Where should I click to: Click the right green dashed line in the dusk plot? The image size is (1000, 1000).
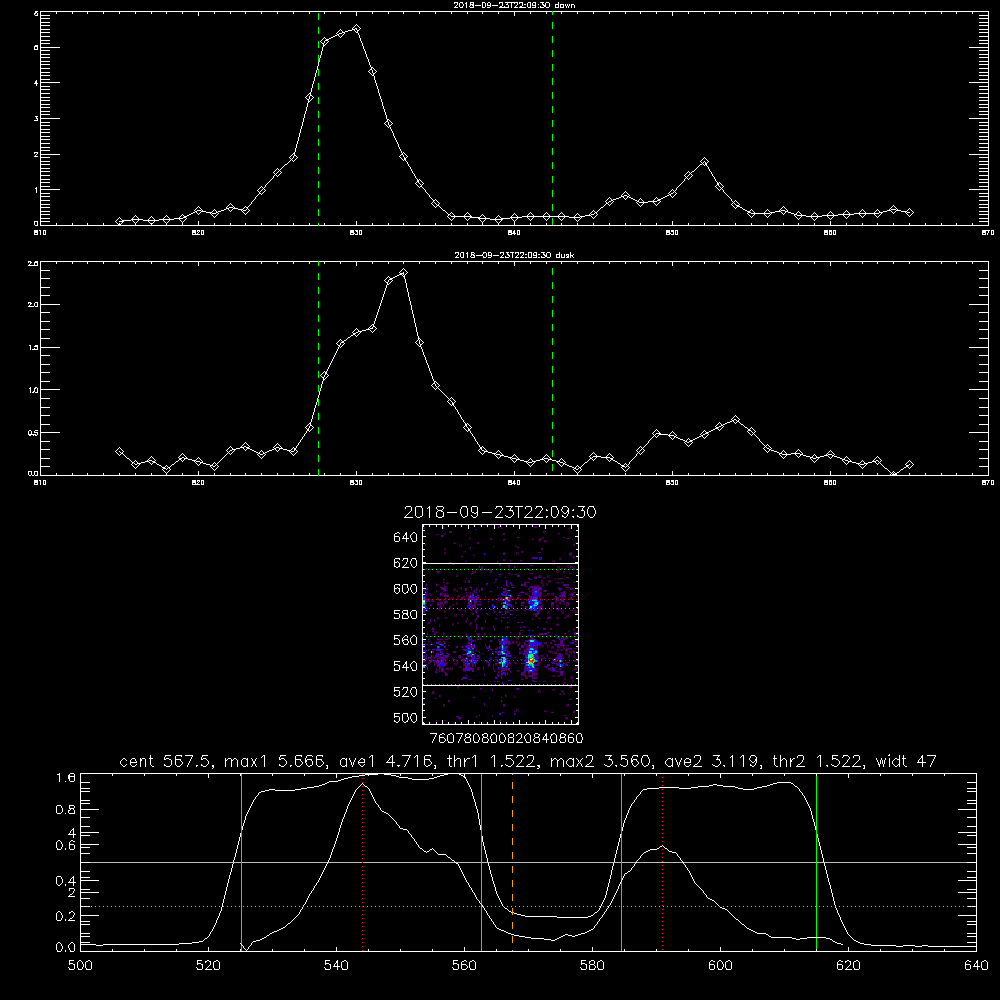(552, 368)
